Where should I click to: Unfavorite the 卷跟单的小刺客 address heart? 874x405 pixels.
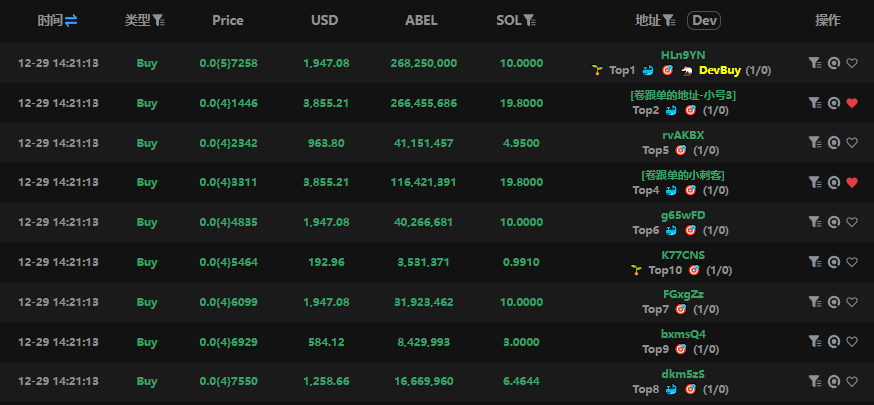point(852,182)
